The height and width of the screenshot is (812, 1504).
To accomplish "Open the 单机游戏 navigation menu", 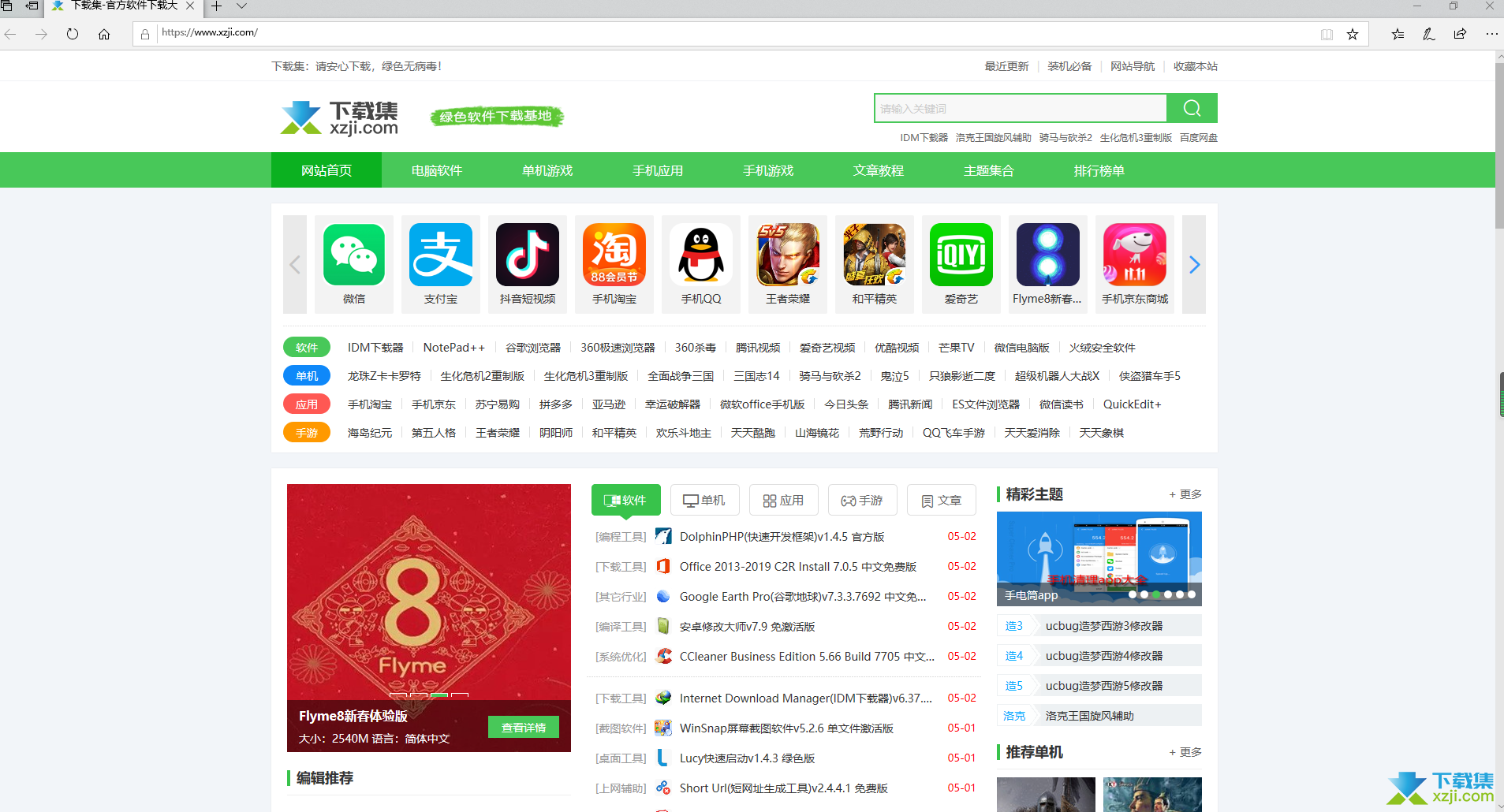I will coord(547,170).
